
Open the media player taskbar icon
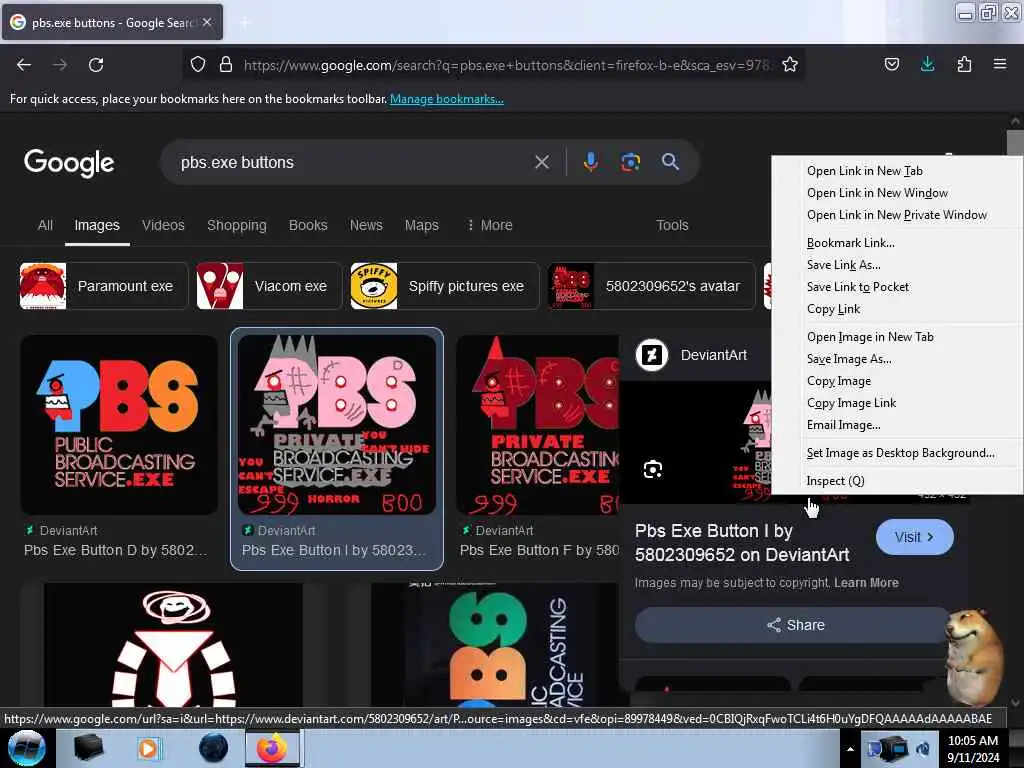pyautogui.click(x=148, y=748)
